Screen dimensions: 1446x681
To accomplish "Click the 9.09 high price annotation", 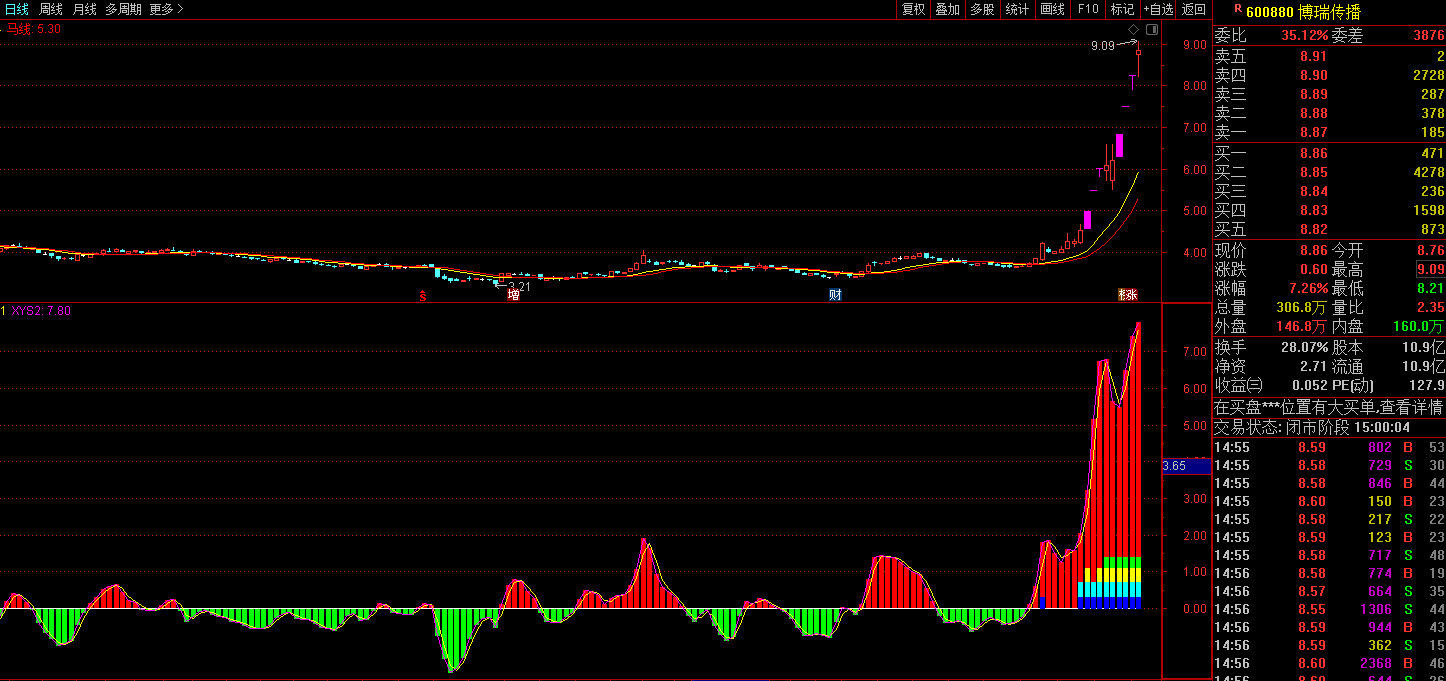I will (x=1102, y=45).
